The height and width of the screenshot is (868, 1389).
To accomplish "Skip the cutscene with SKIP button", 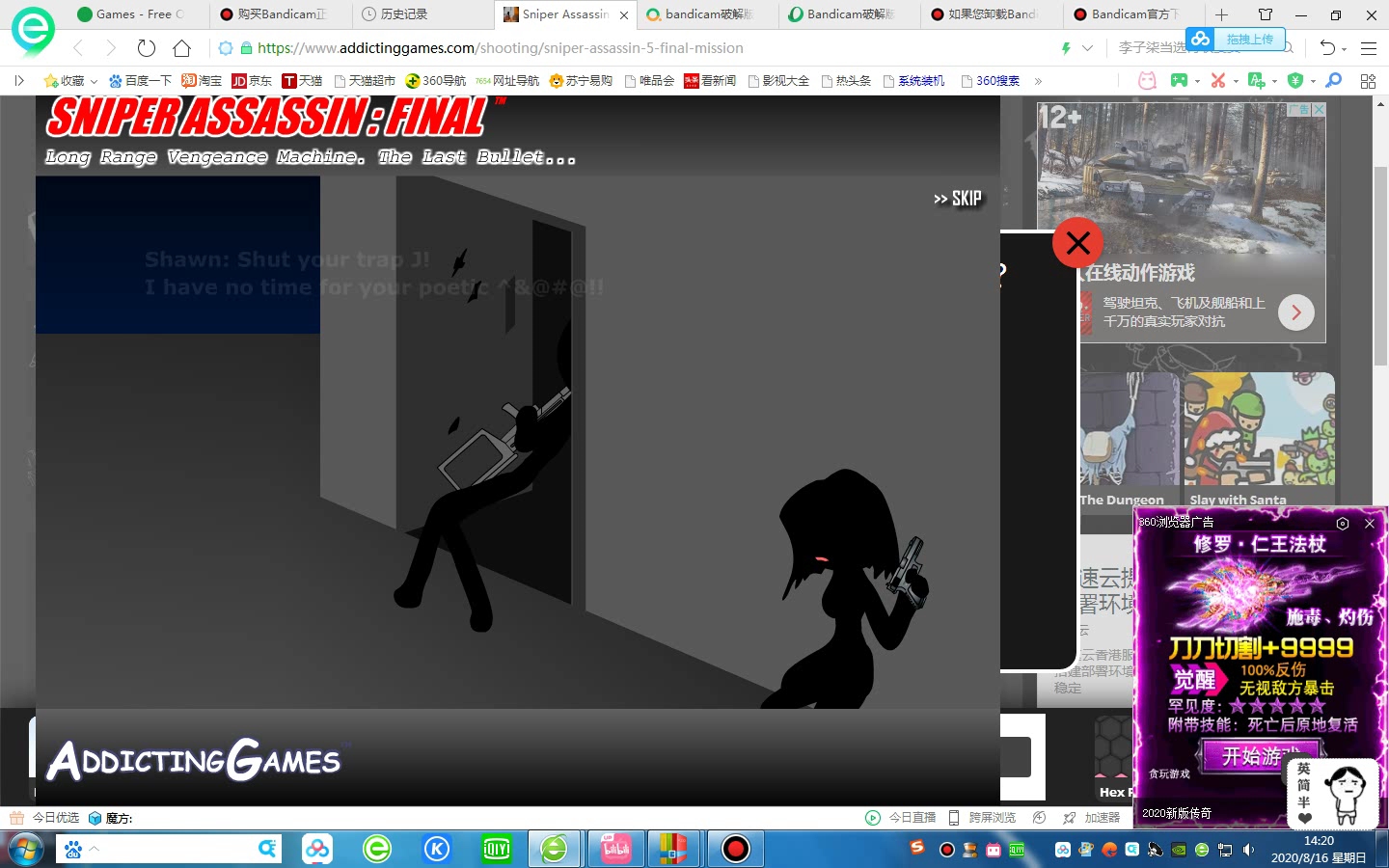I will point(958,199).
